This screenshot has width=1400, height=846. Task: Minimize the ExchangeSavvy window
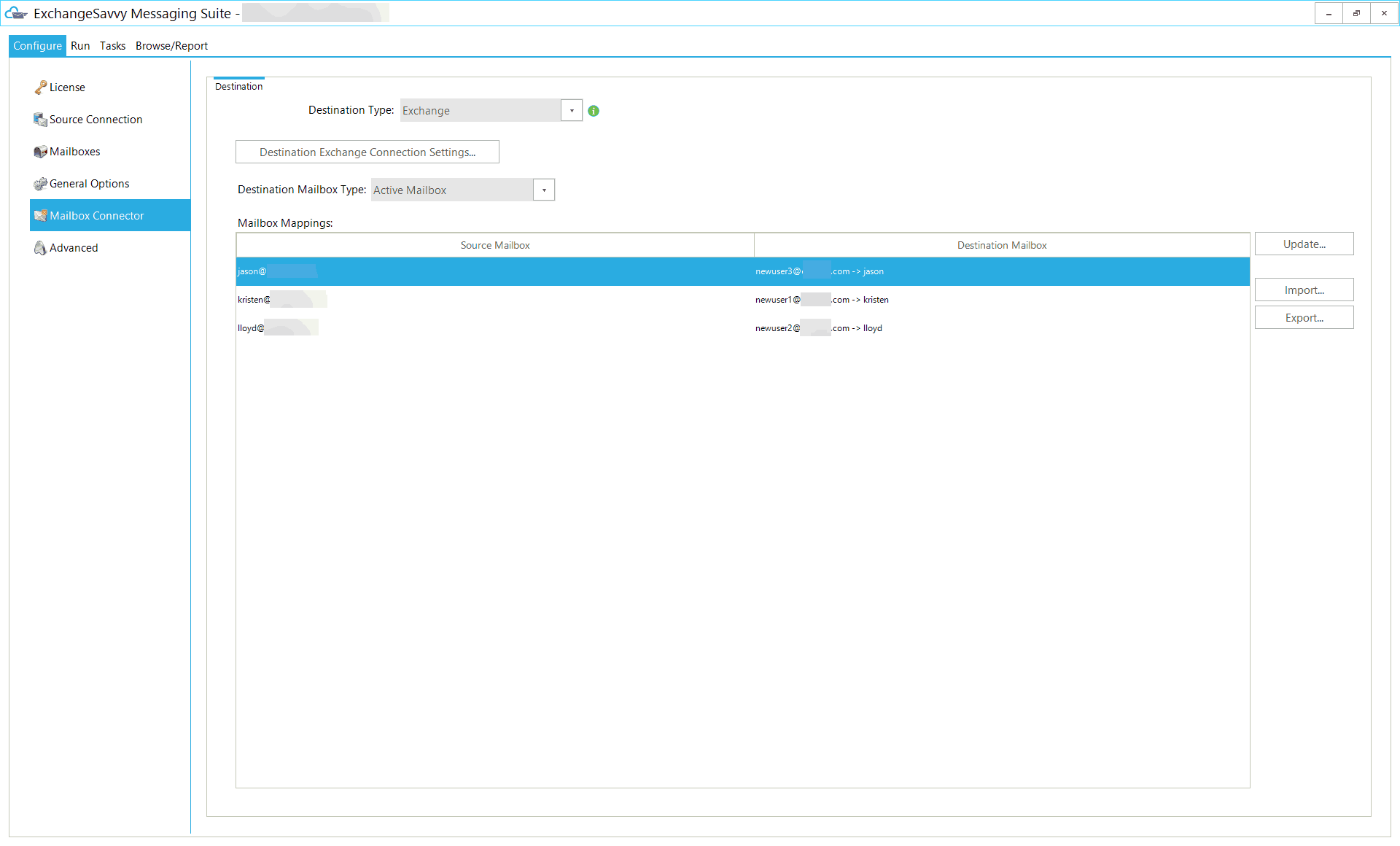pyautogui.click(x=1329, y=13)
